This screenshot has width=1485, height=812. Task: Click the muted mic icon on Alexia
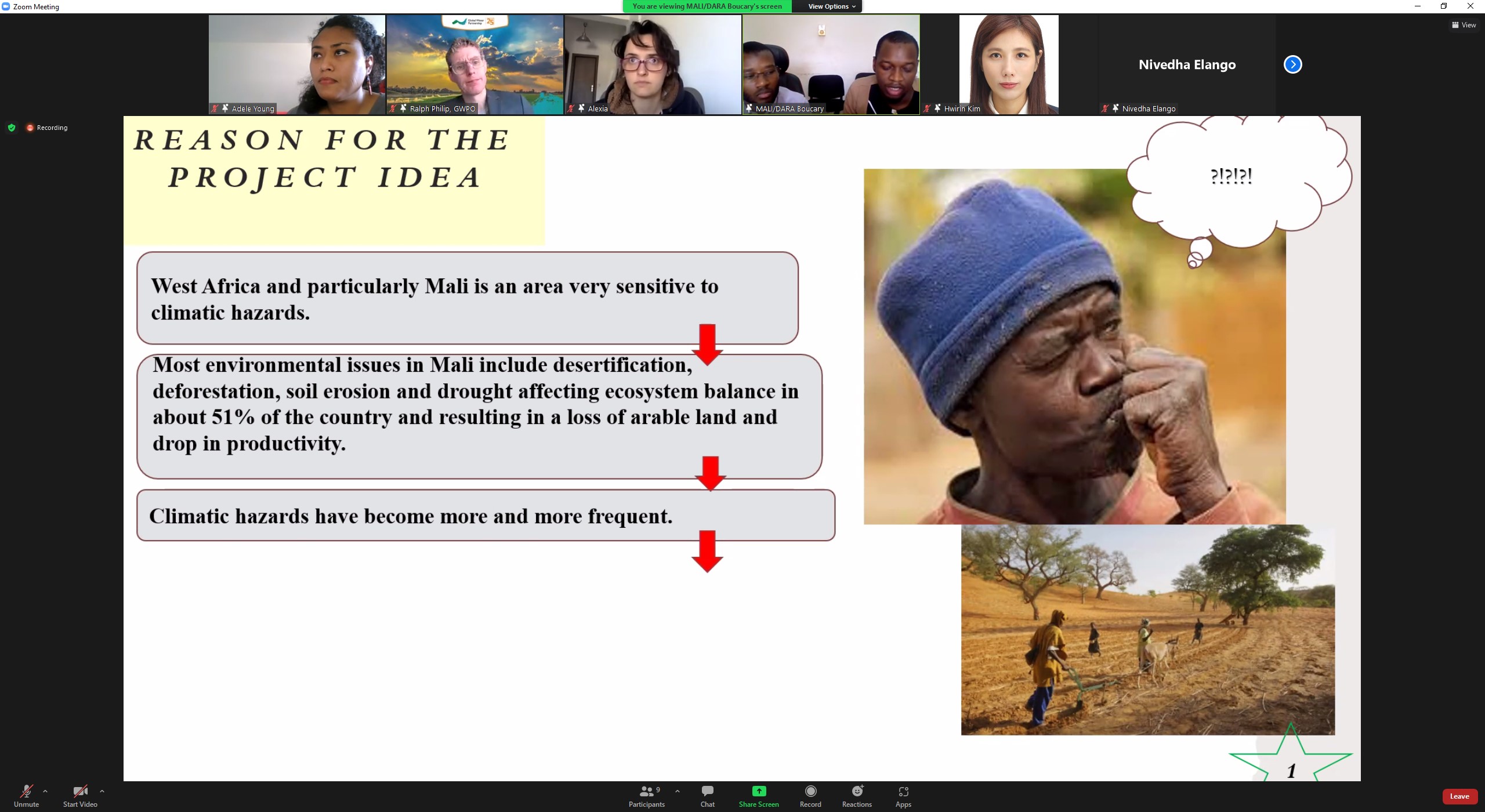click(571, 108)
